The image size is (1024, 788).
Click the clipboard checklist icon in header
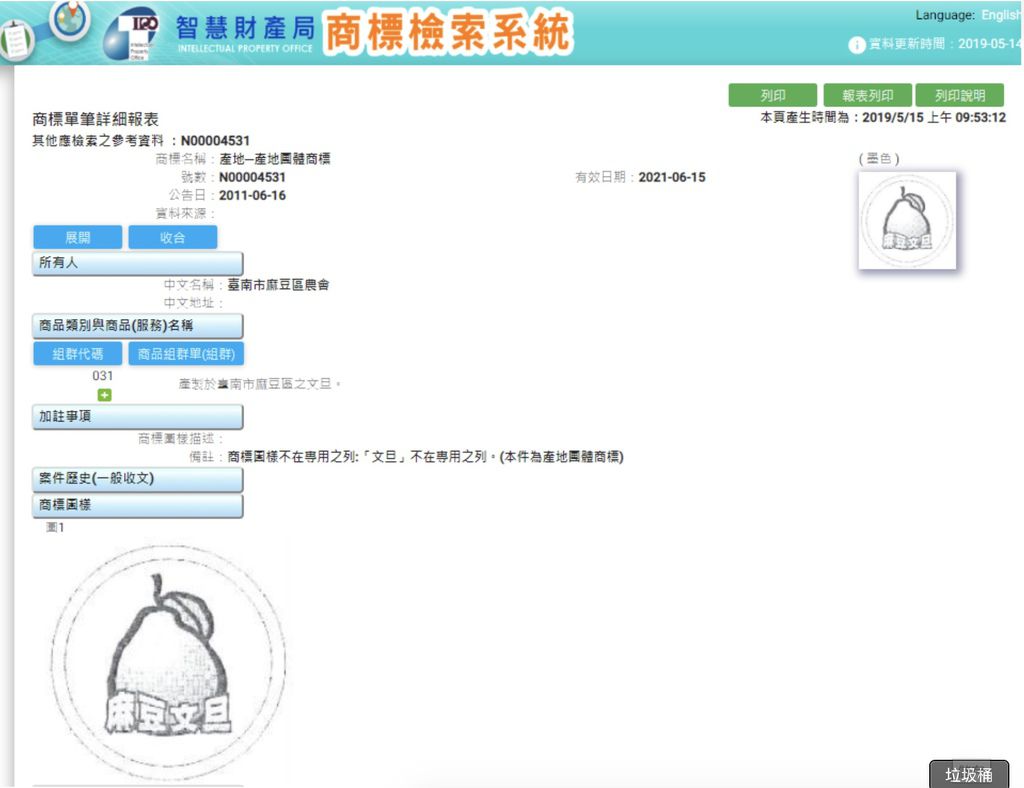pos(16,40)
